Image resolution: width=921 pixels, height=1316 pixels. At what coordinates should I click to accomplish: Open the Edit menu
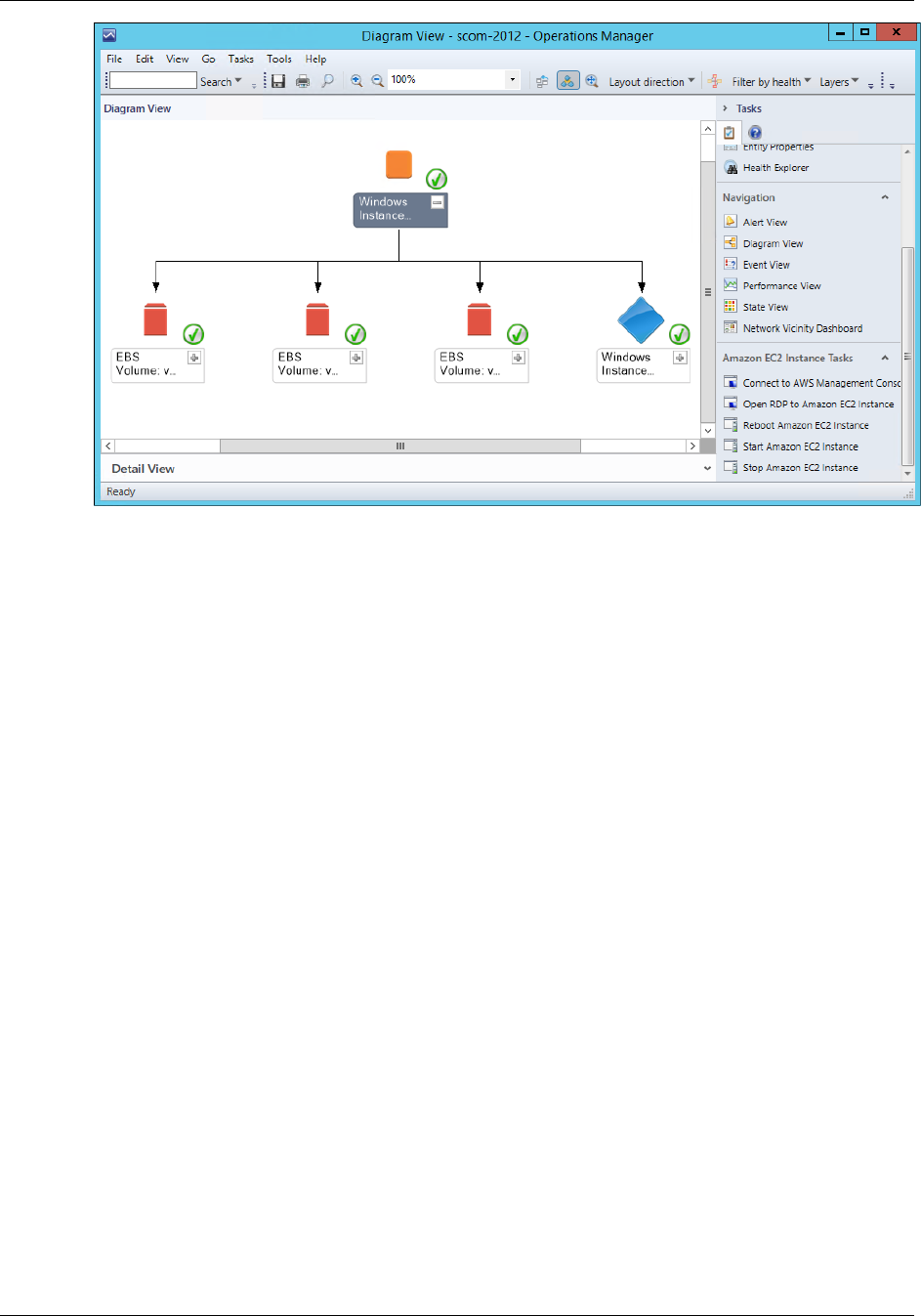[x=145, y=59]
